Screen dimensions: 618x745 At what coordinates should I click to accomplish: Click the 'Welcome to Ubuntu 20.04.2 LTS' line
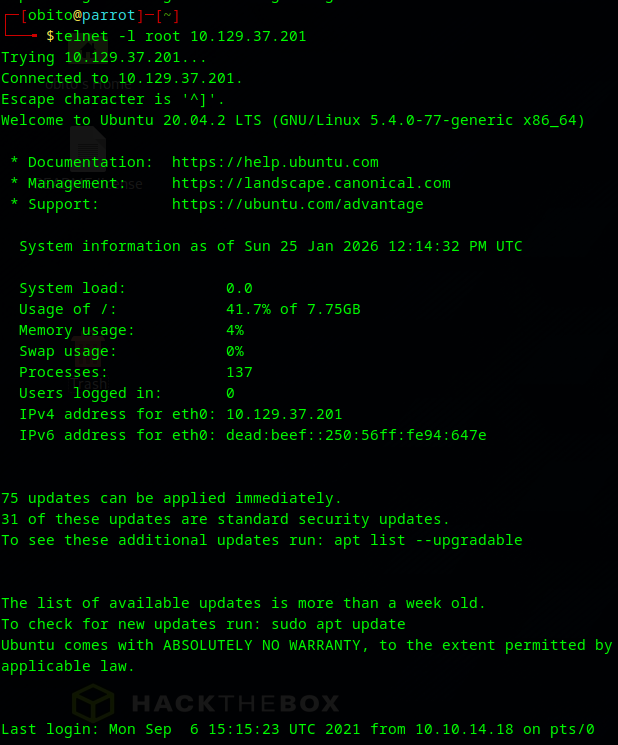(x=293, y=120)
